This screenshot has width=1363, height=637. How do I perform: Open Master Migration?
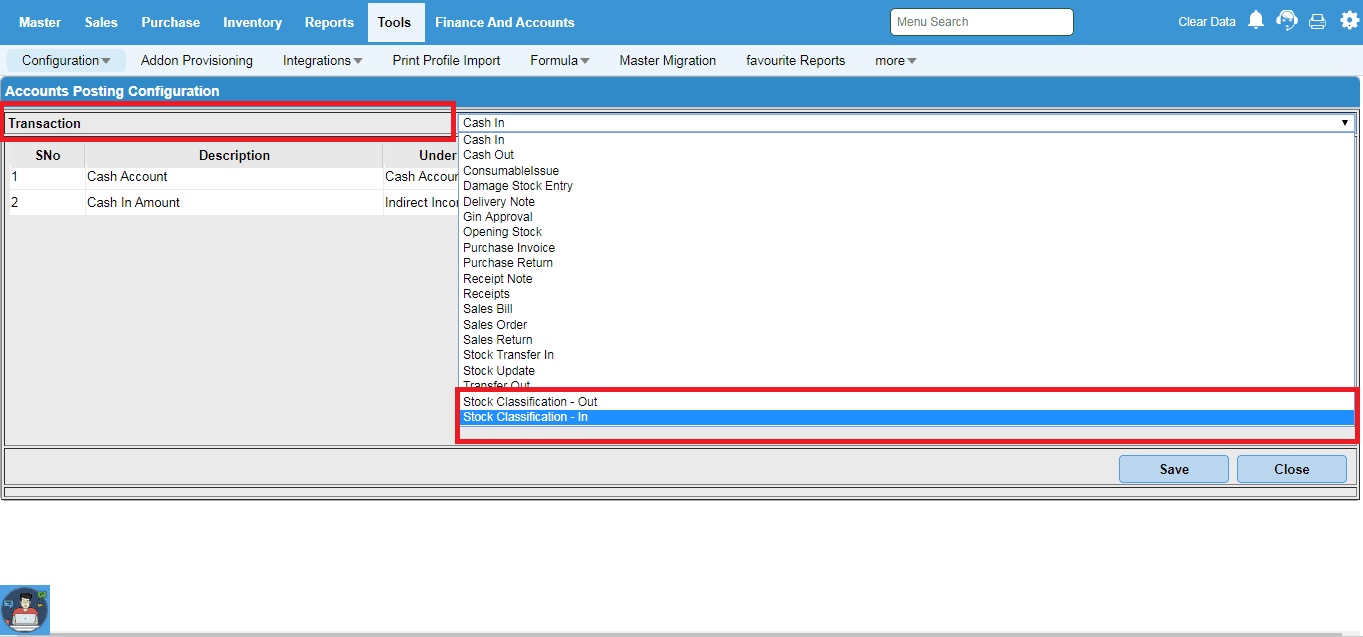coord(668,61)
